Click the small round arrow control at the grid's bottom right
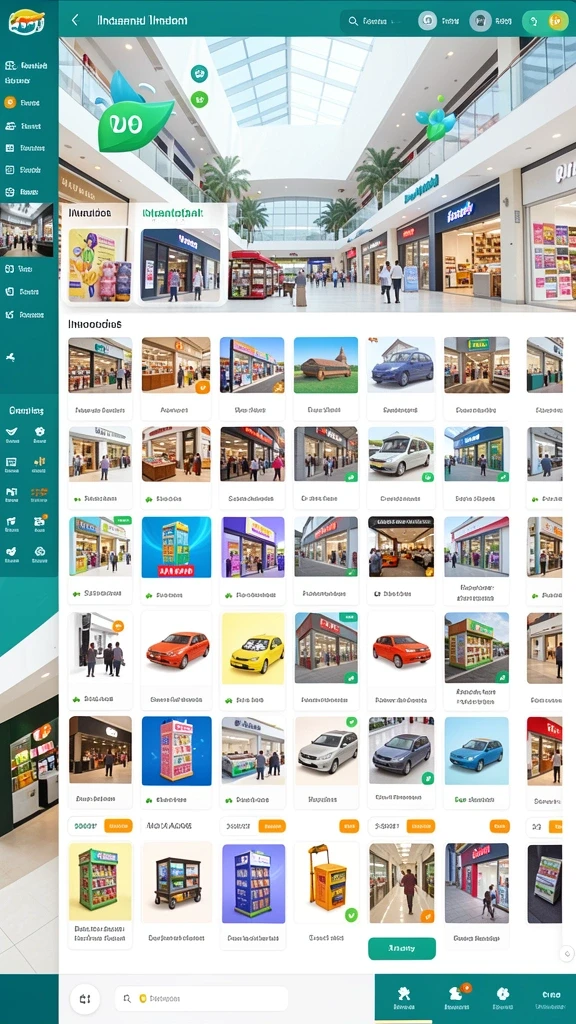576x1024 pixels. coord(567,953)
